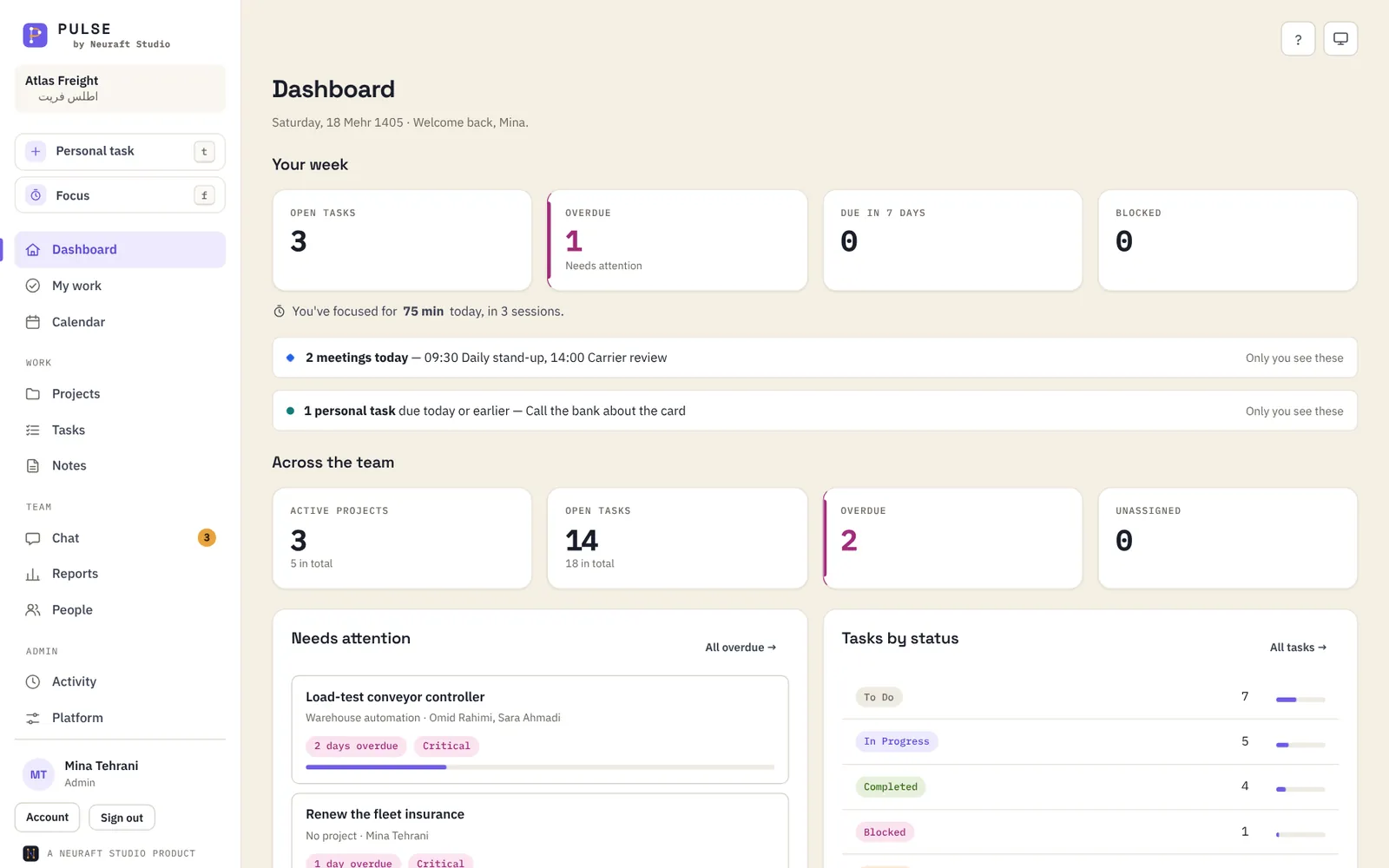This screenshot has height=868, width=1389.
Task: Click the 2 days overdue tag
Action: point(356,746)
